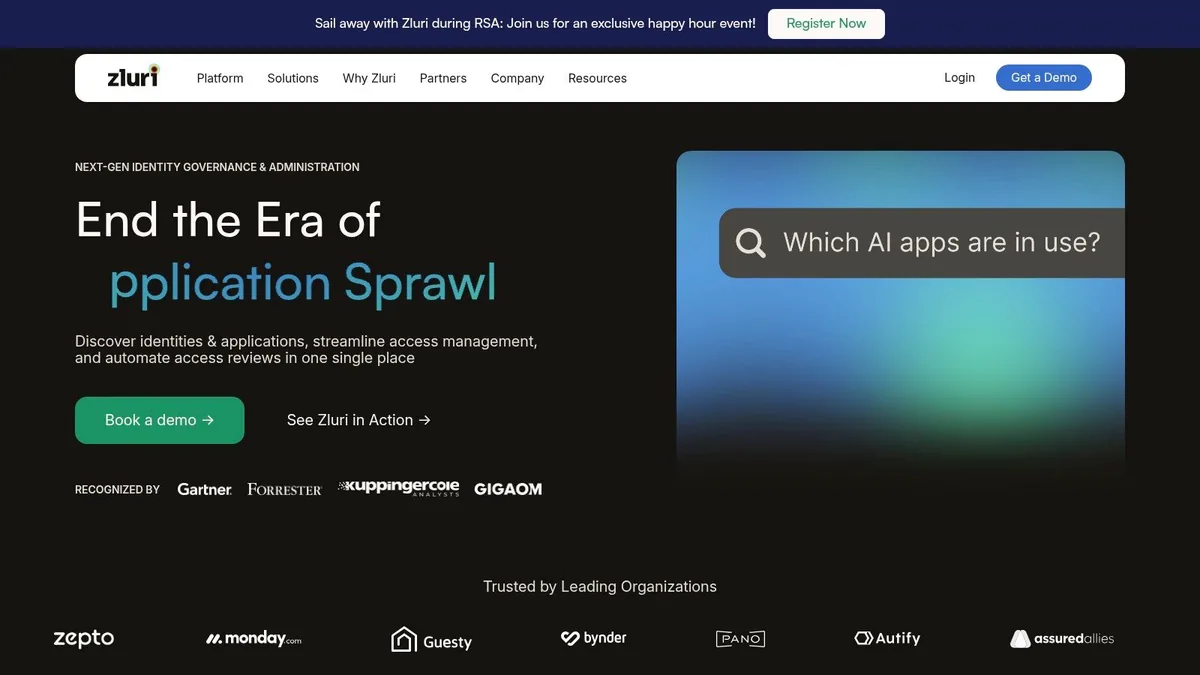Viewport: 1200px width, 675px height.
Task: Follow the See Zluri in Action link
Action: 358,420
